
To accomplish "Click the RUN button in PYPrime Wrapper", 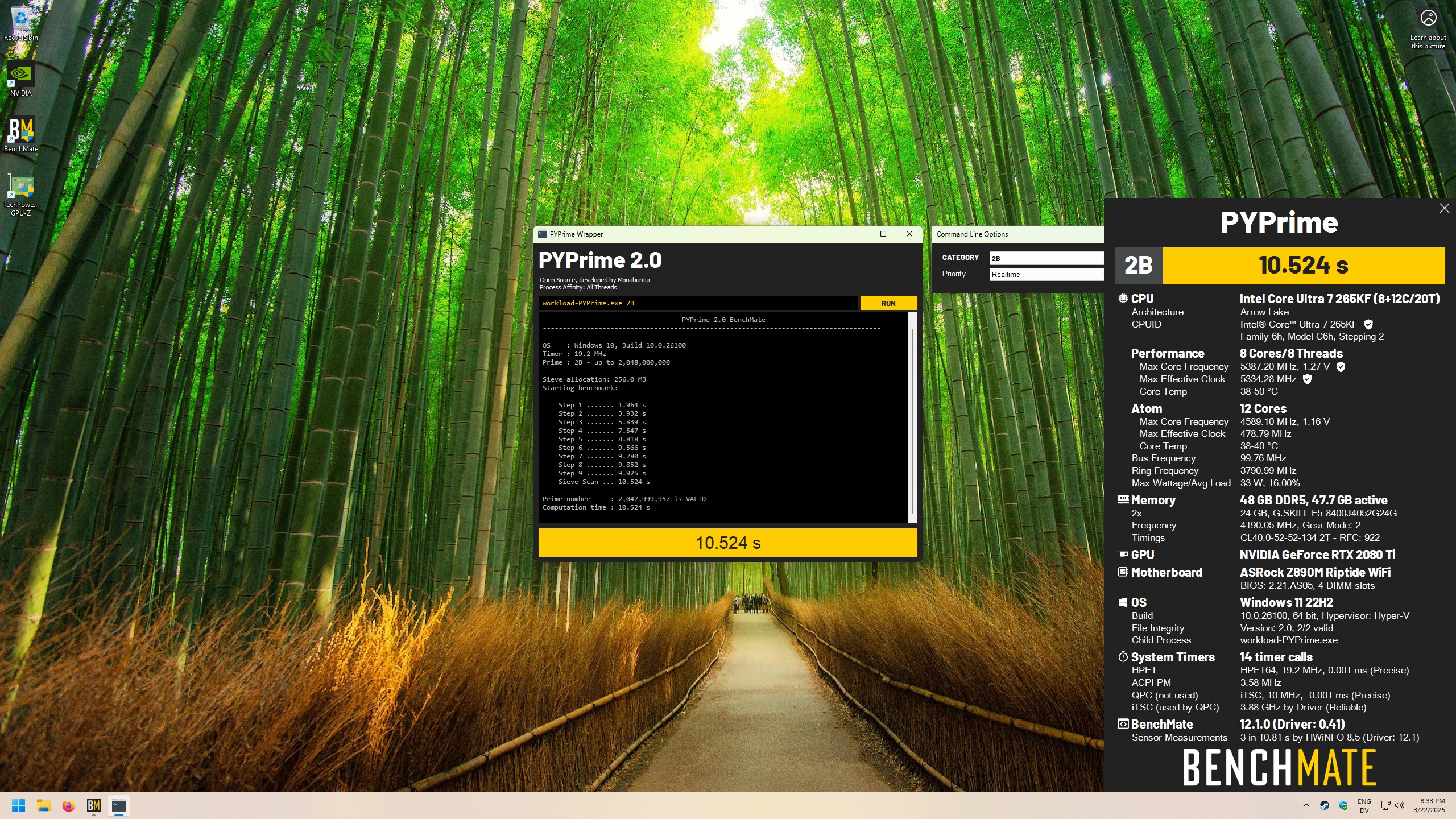I will (888, 303).
